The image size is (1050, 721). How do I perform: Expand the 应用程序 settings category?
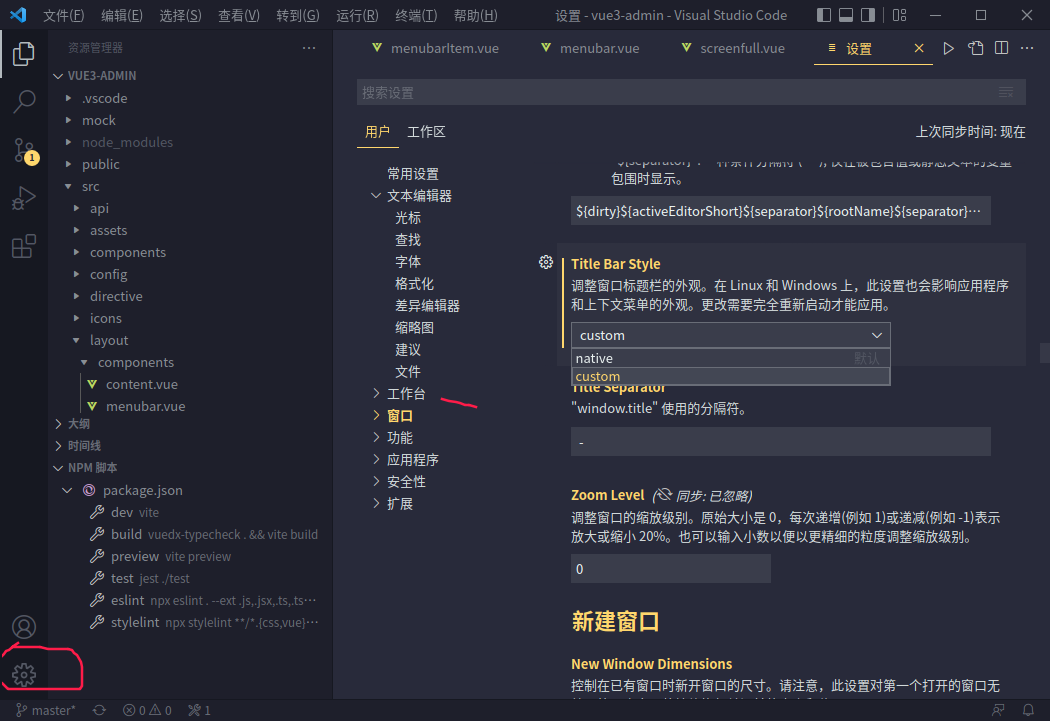click(x=376, y=460)
